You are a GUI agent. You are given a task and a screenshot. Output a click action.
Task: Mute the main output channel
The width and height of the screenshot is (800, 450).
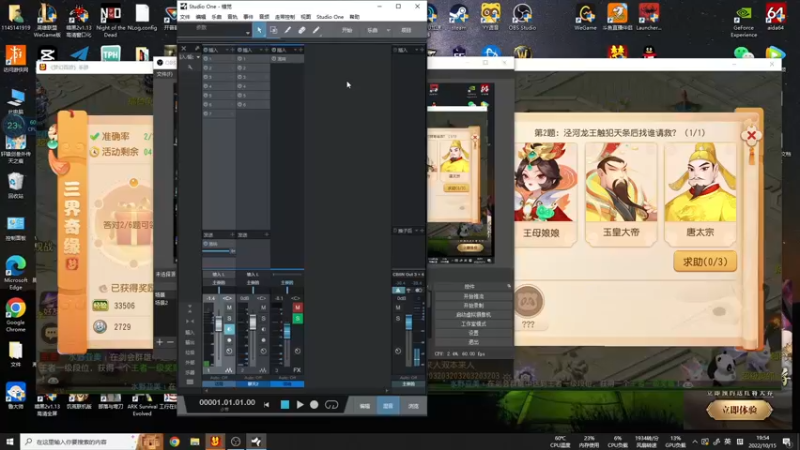(398, 308)
